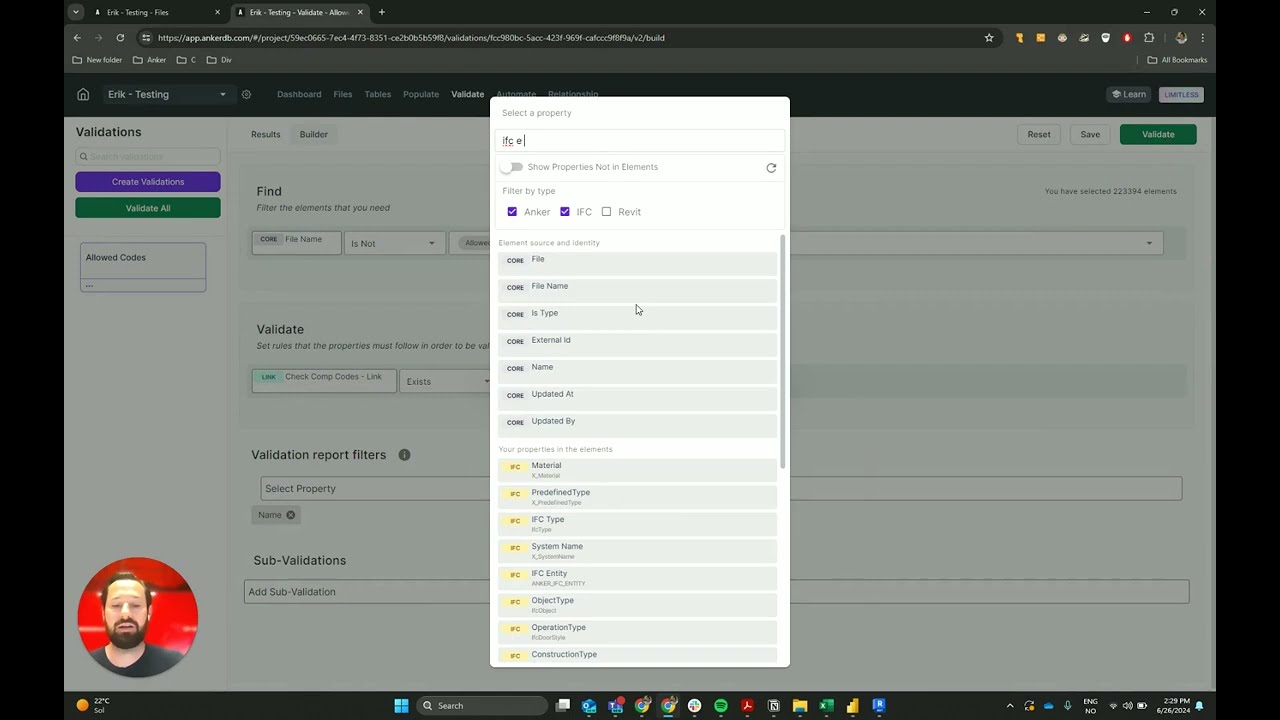Viewport: 1280px width, 720px height.
Task: Select the IFC Entity property
Action: 637,577
